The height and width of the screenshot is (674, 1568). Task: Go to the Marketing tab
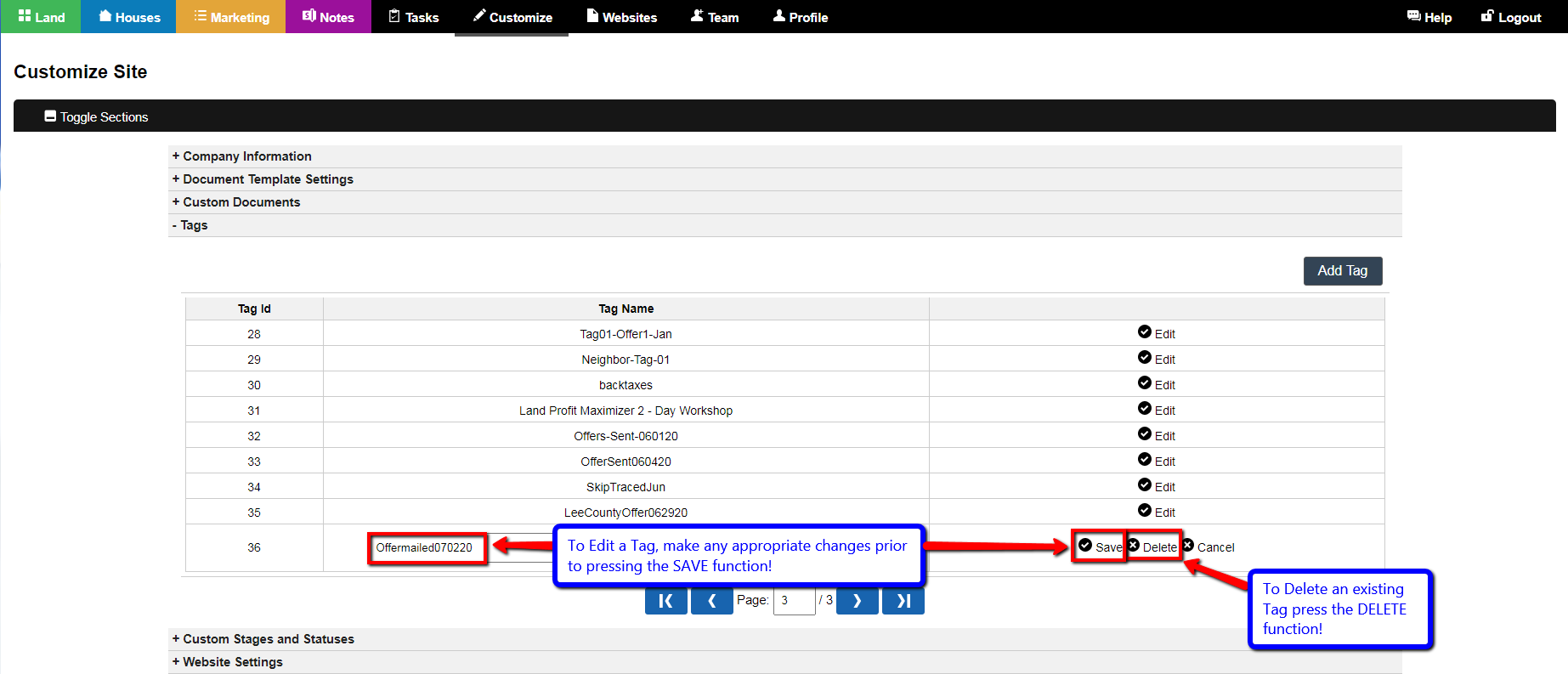[x=230, y=17]
